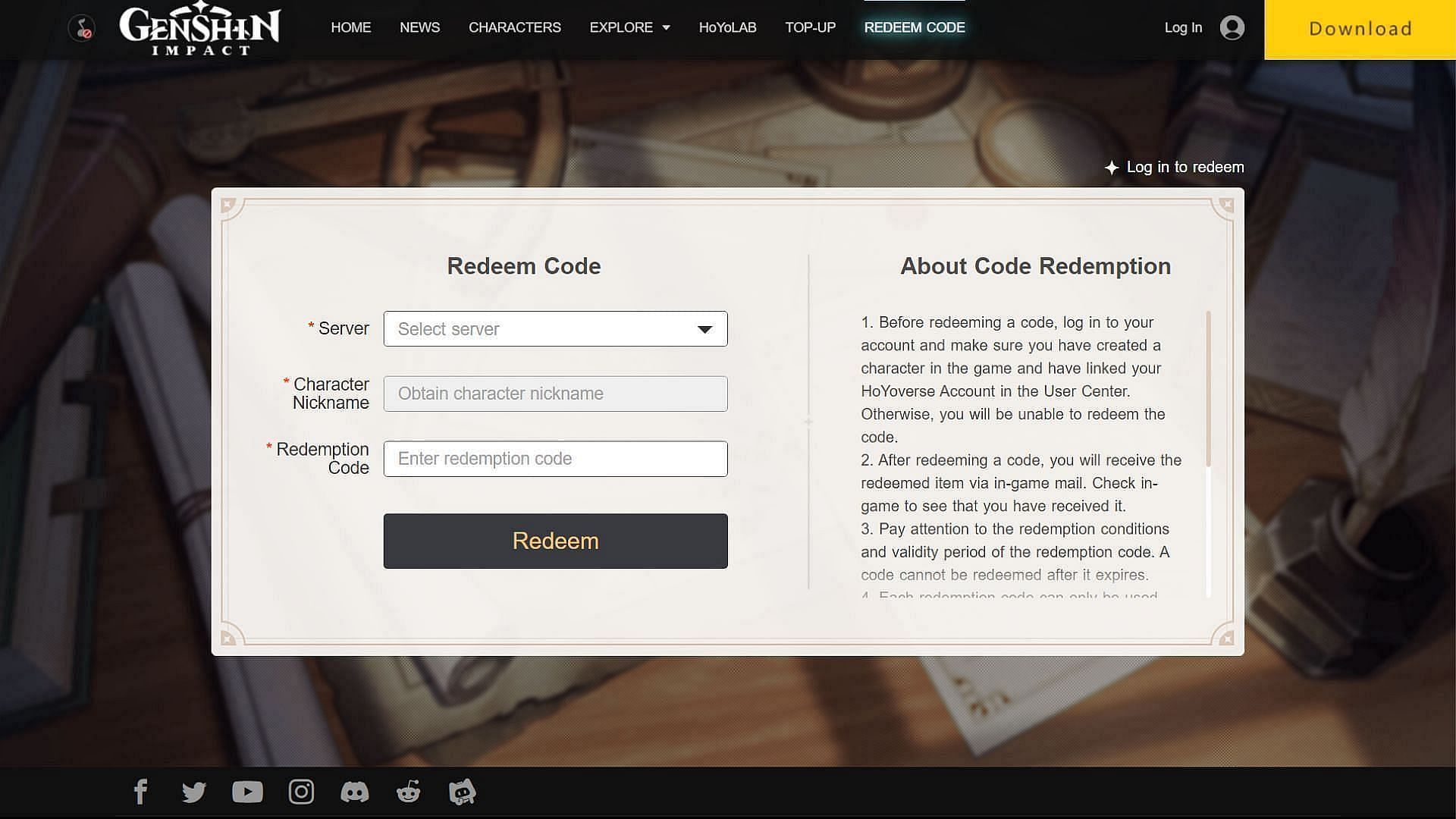Click the Log In navigation link

coord(1183,27)
